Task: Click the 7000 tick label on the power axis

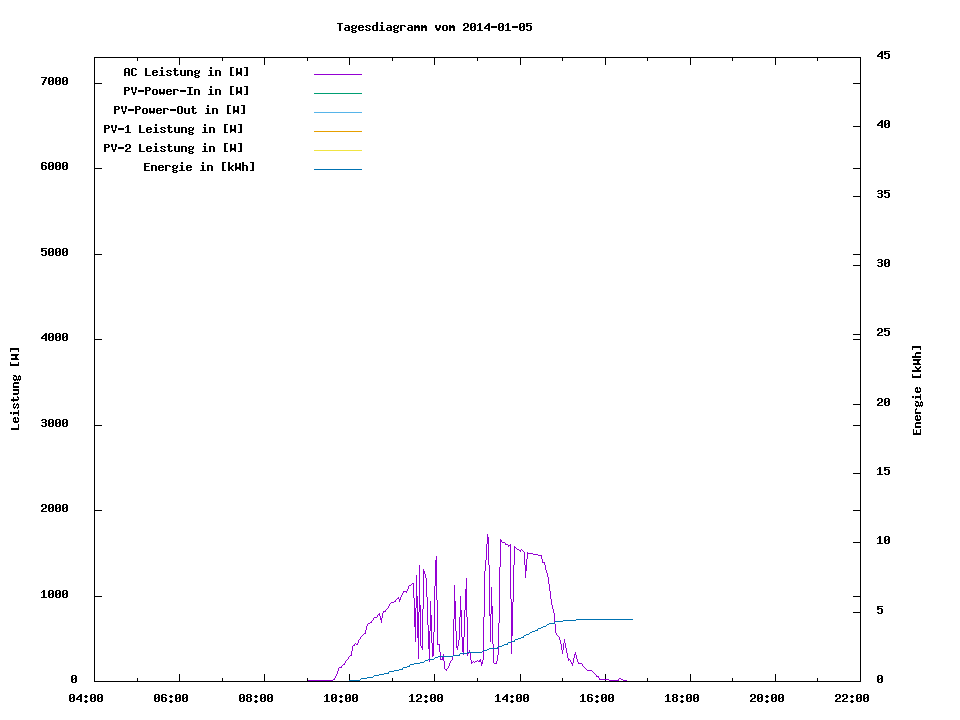Action: click(x=54, y=81)
